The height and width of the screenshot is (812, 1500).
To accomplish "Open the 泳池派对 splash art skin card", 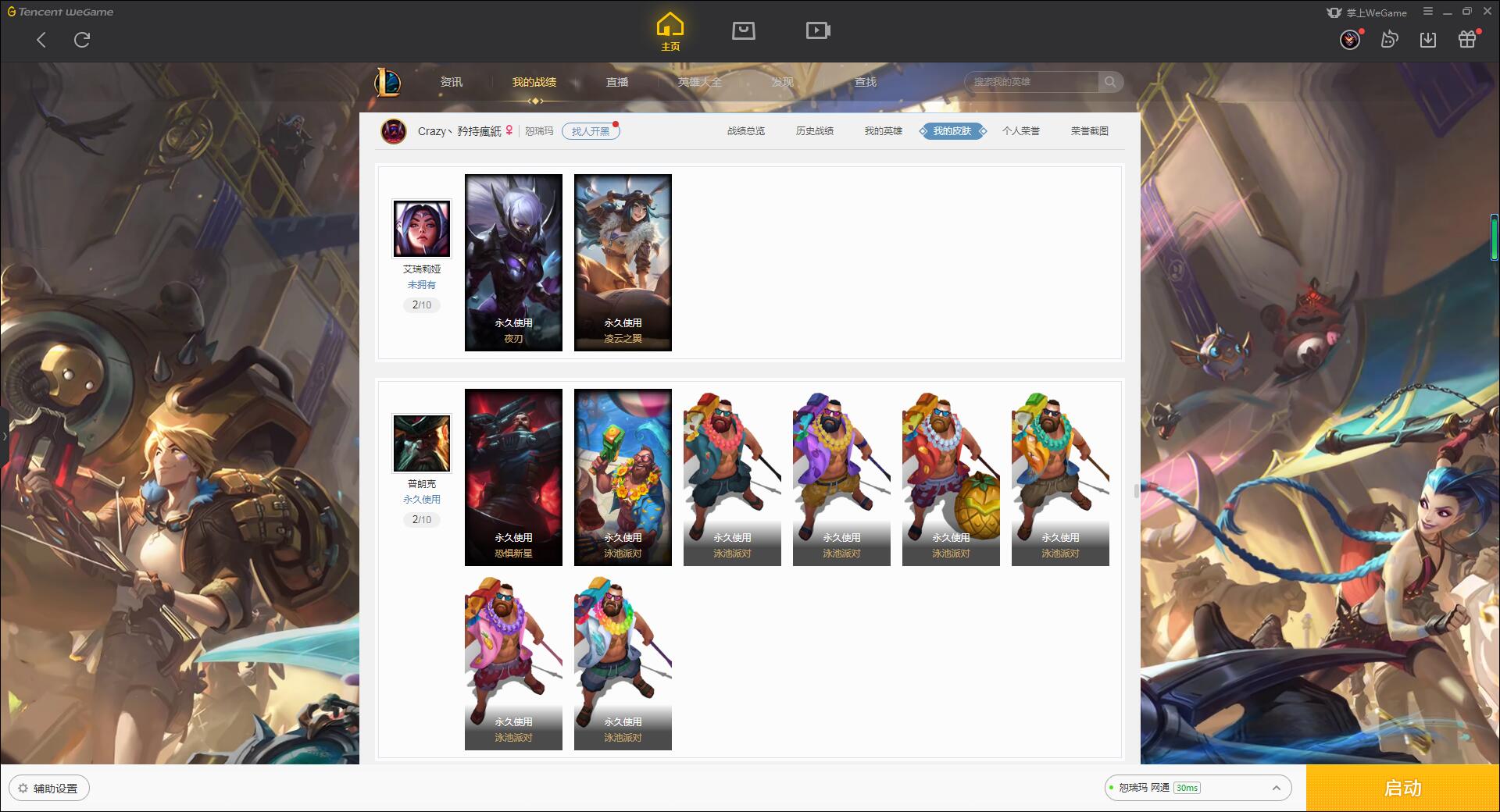I will (623, 477).
